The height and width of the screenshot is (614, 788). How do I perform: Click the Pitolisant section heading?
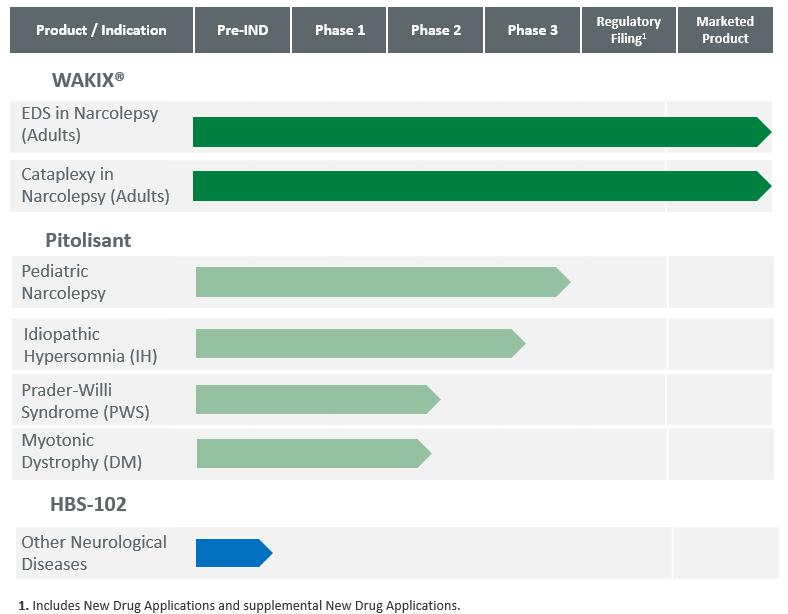pos(88,240)
